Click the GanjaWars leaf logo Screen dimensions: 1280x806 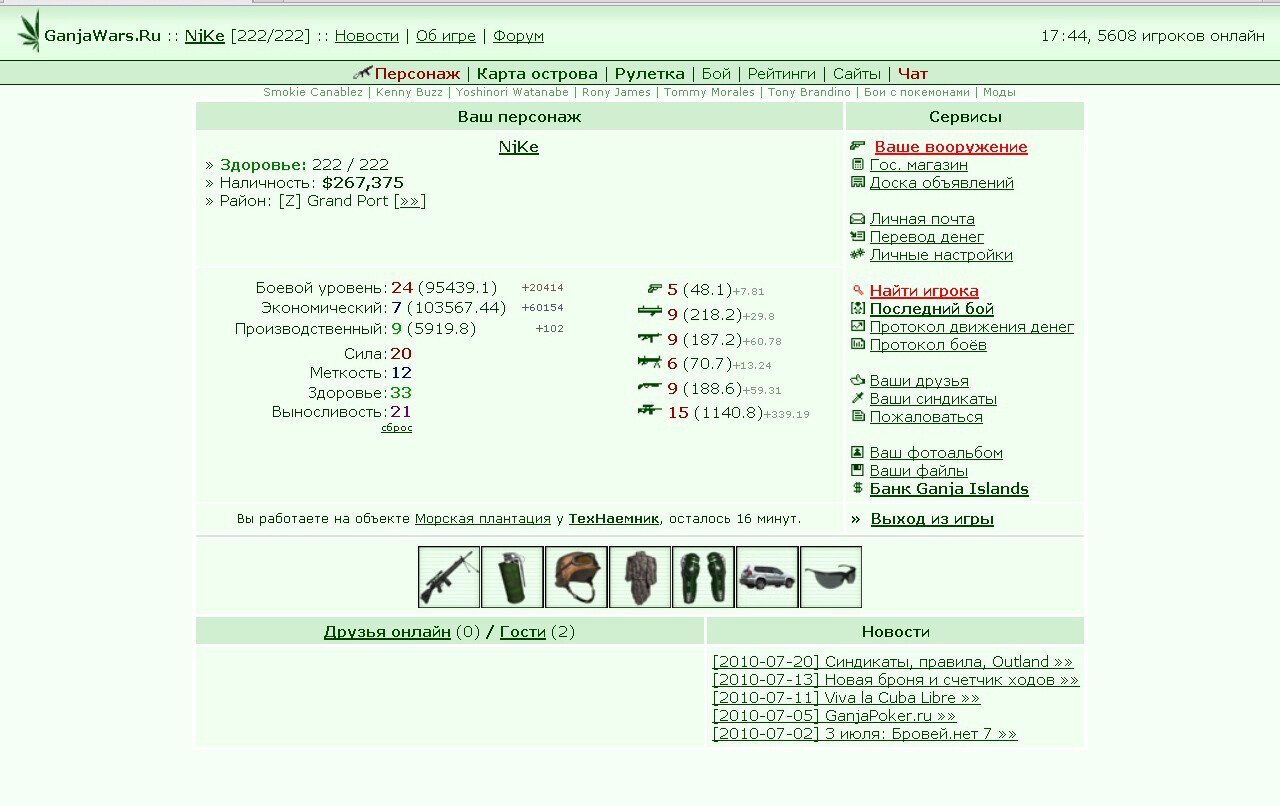click(x=29, y=31)
